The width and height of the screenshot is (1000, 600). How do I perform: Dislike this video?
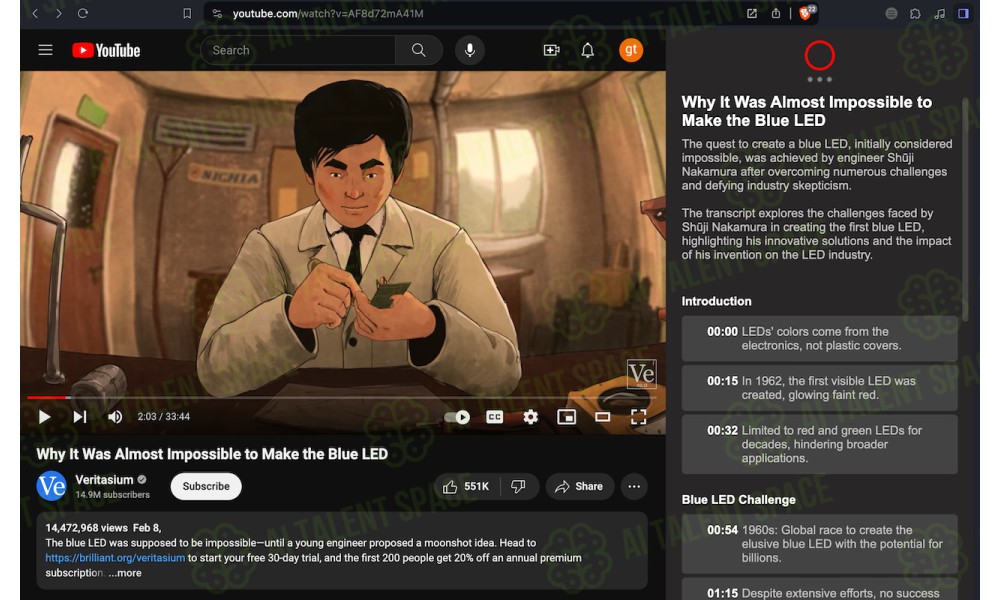(518, 487)
